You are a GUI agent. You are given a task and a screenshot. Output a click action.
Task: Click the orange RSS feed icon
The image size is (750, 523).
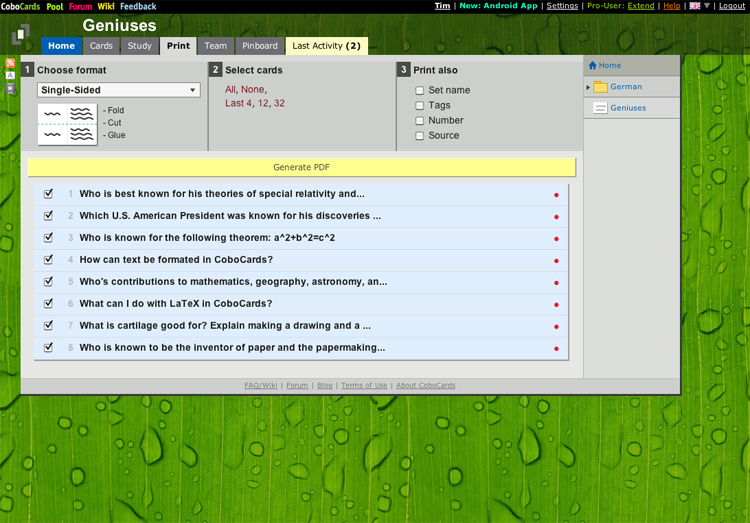tap(10, 63)
